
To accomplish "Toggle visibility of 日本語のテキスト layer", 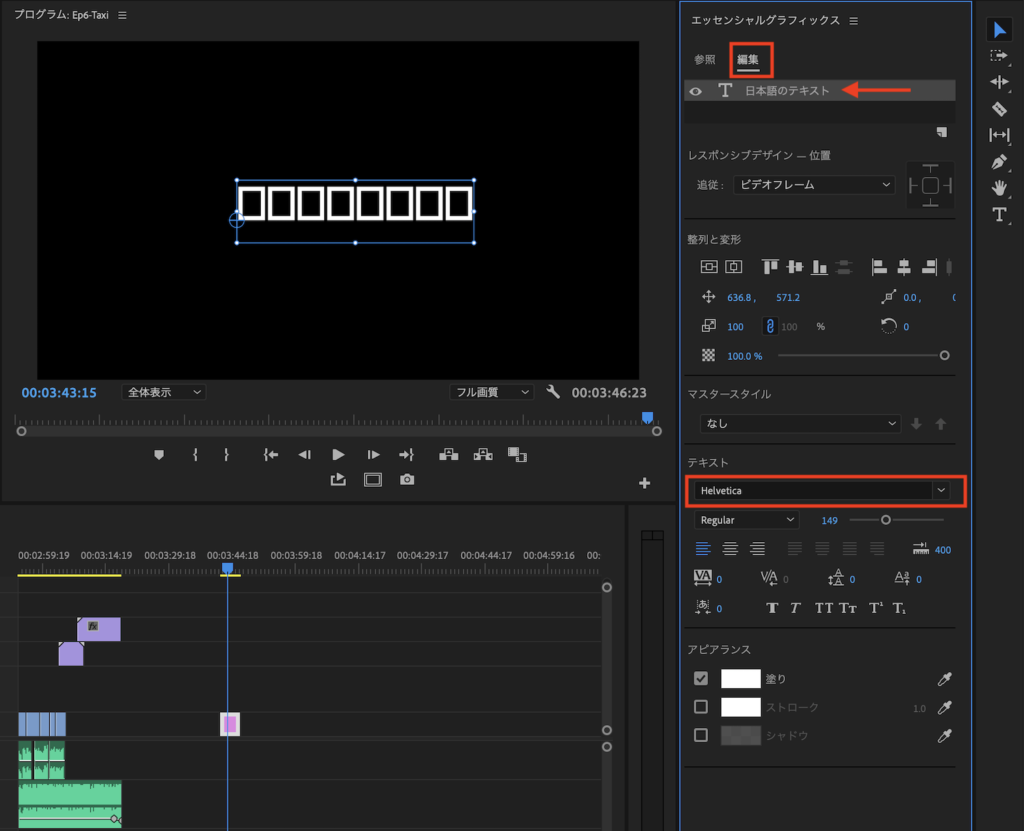I will coord(696,91).
